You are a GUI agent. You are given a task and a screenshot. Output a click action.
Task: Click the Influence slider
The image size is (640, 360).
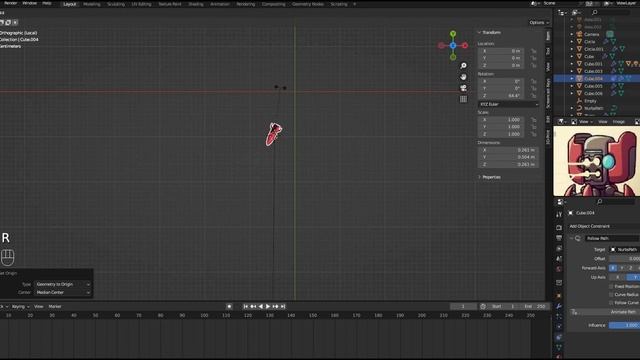click(x=624, y=325)
